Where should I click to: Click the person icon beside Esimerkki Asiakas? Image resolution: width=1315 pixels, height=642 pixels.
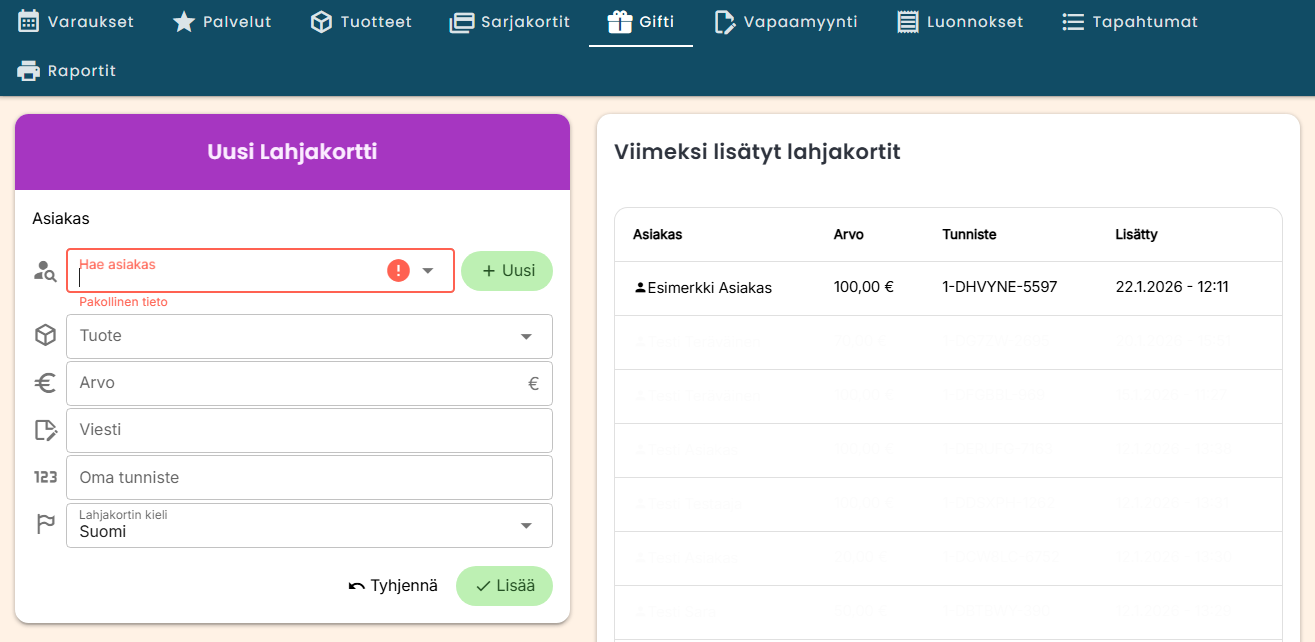640,288
